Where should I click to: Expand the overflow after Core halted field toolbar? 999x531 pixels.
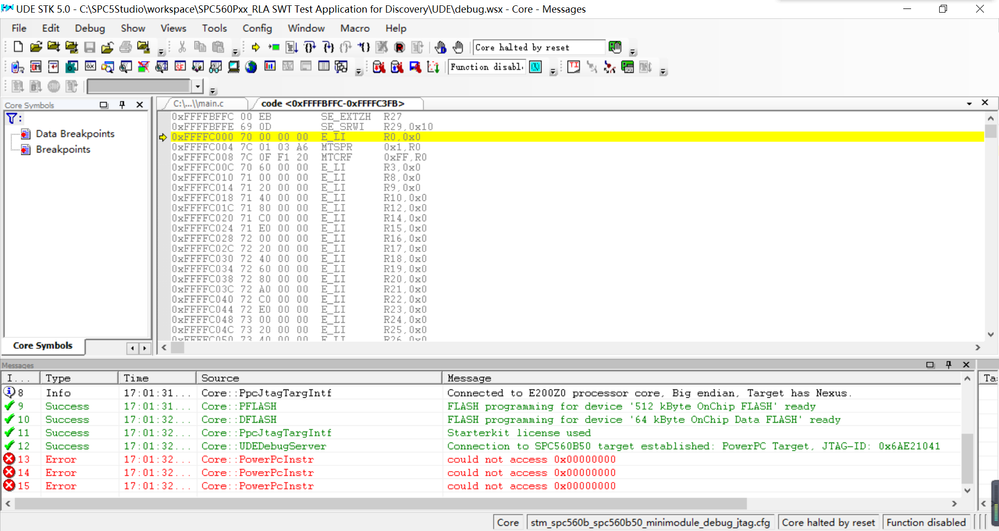click(633, 51)
